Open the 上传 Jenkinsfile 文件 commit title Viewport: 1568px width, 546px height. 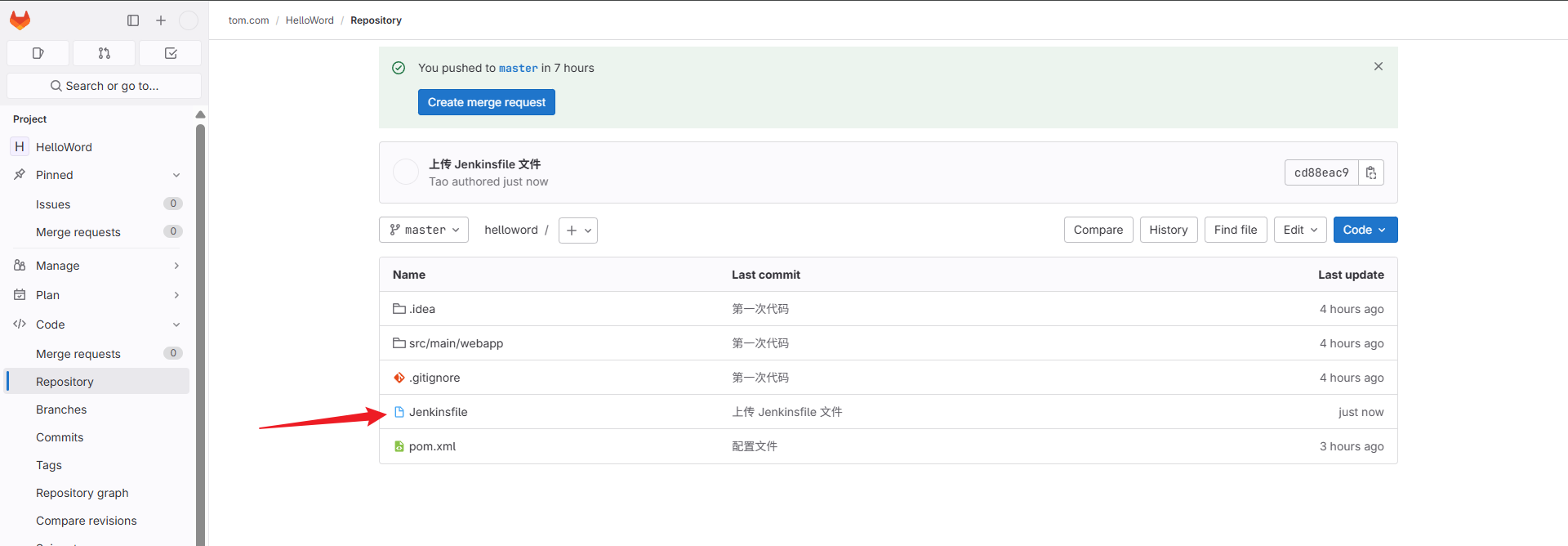(485, 164)
